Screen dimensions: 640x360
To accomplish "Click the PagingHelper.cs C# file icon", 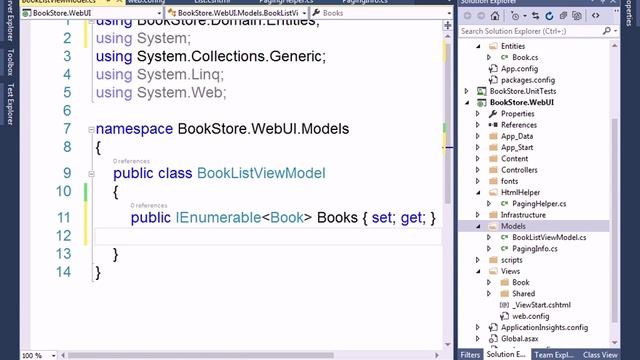I will (504, 204).
